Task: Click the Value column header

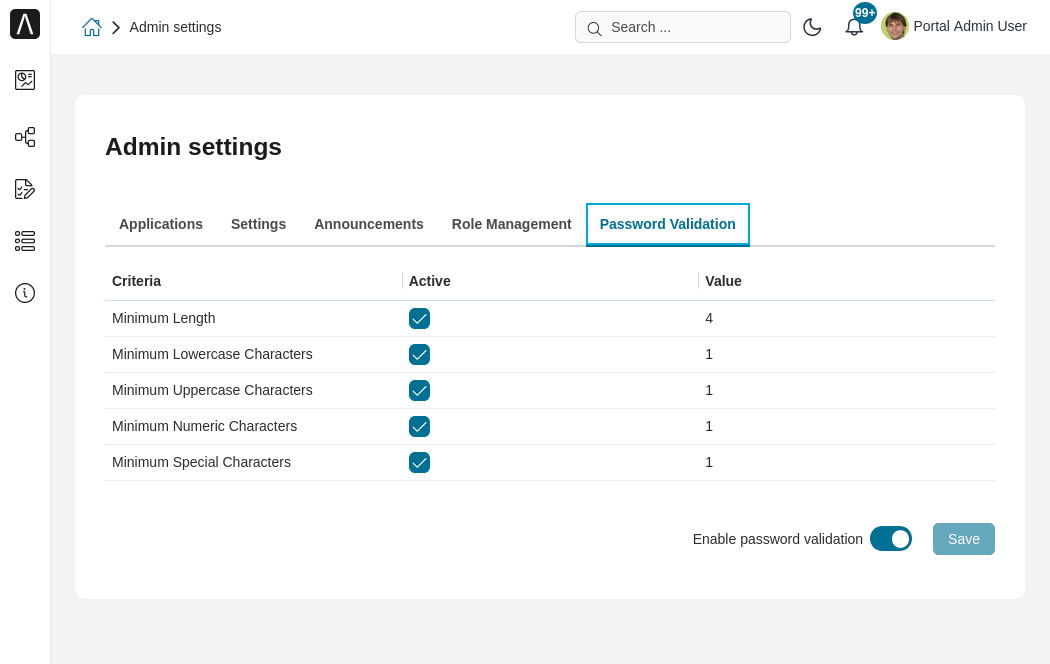Action: (x=723, y=281)
